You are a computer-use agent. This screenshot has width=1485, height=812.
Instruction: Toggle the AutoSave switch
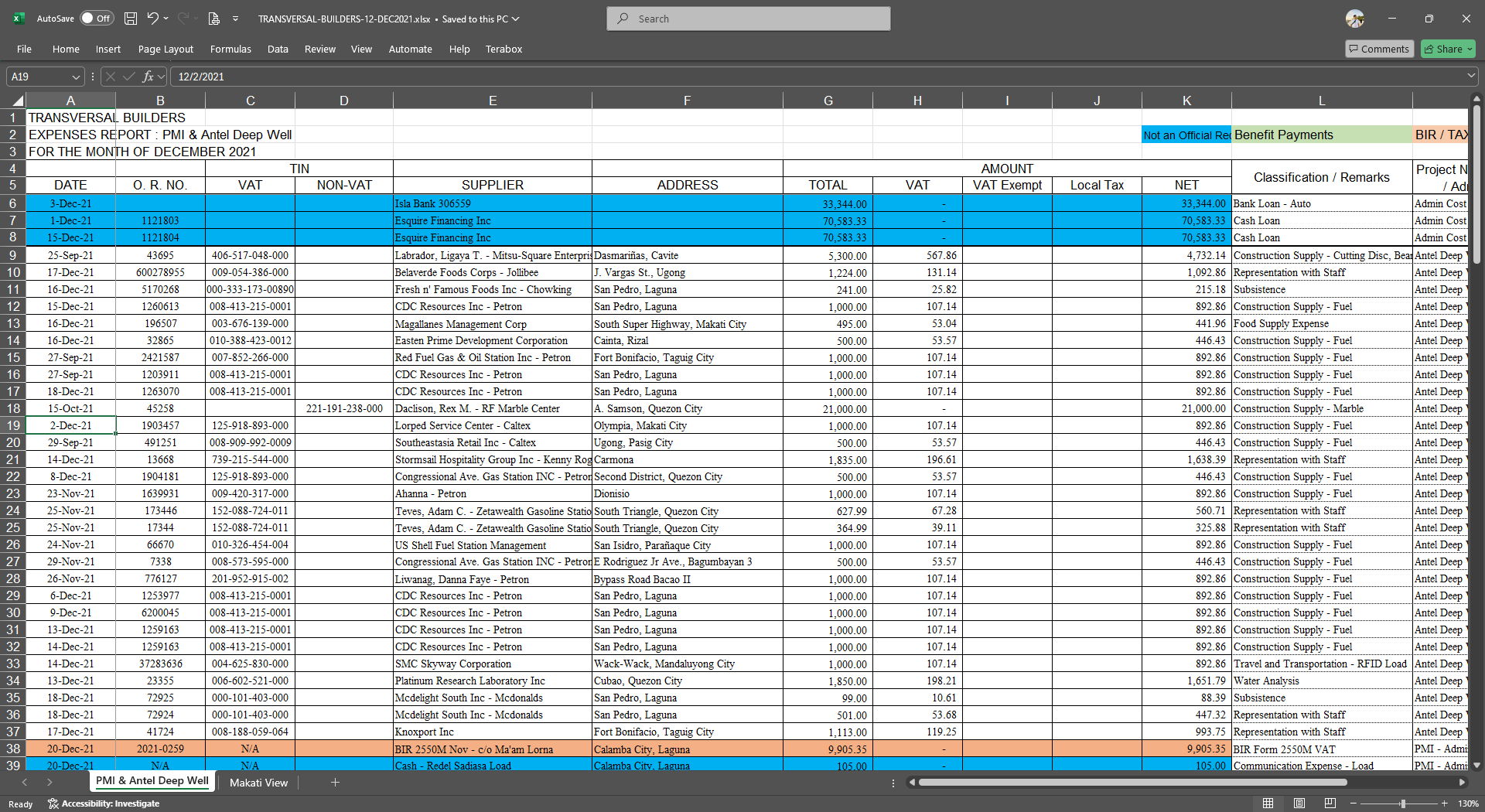point(97,19)
